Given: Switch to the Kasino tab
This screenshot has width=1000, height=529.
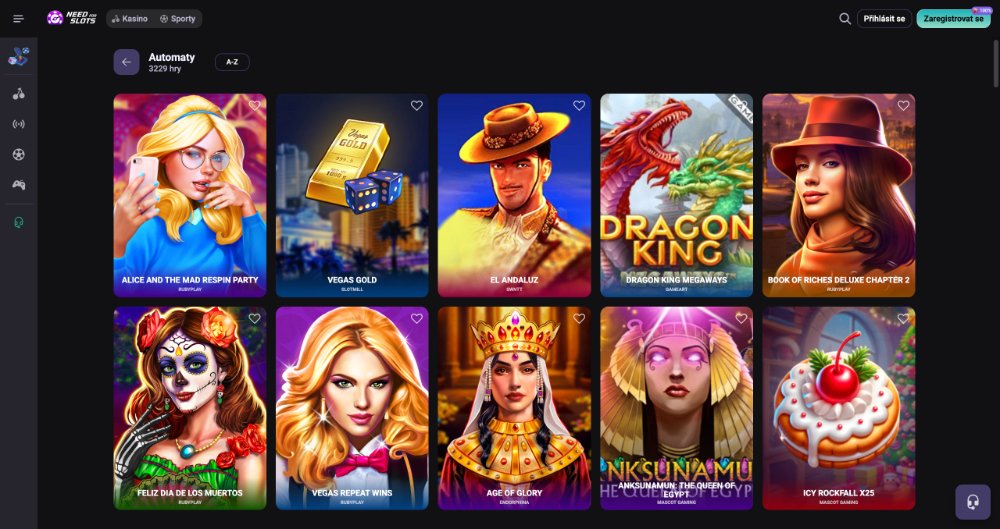Looking at the screenshot, I should tap(129, 19).
